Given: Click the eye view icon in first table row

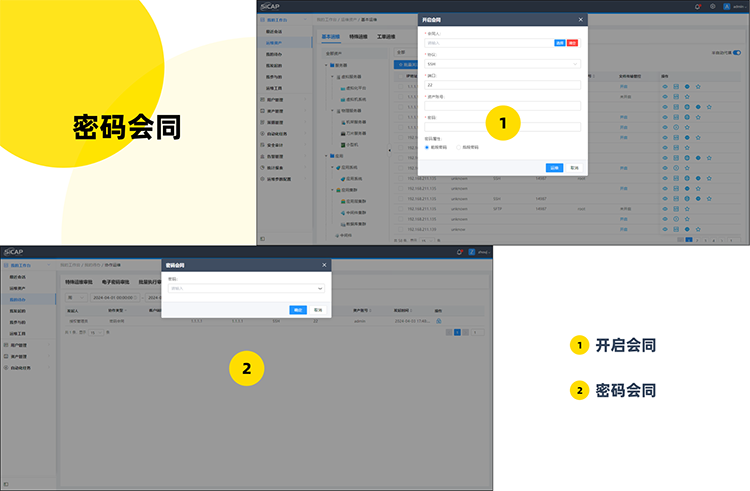Looking at the screenshot, I should point(664,87).
